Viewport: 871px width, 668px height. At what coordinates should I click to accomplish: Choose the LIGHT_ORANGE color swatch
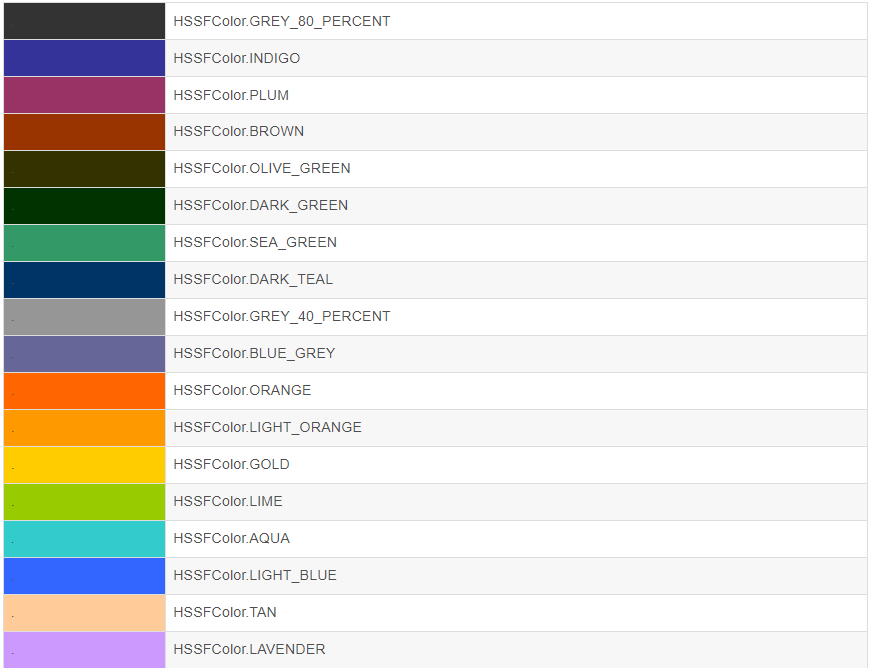84,428
